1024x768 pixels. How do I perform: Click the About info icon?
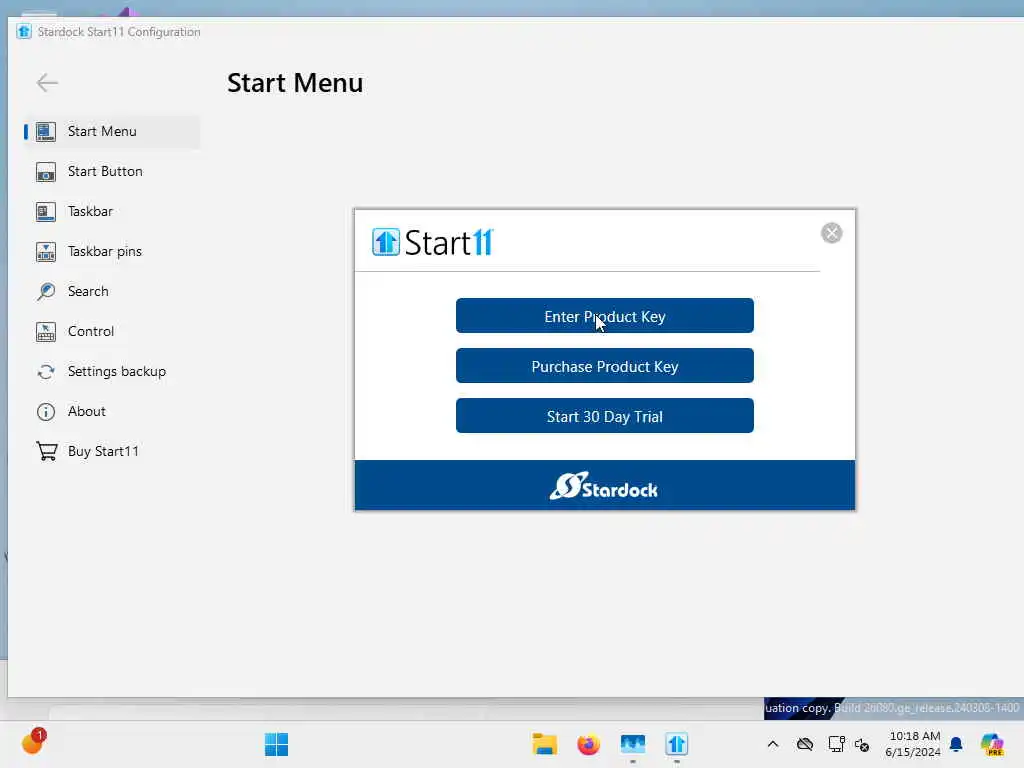pos(46,411)
